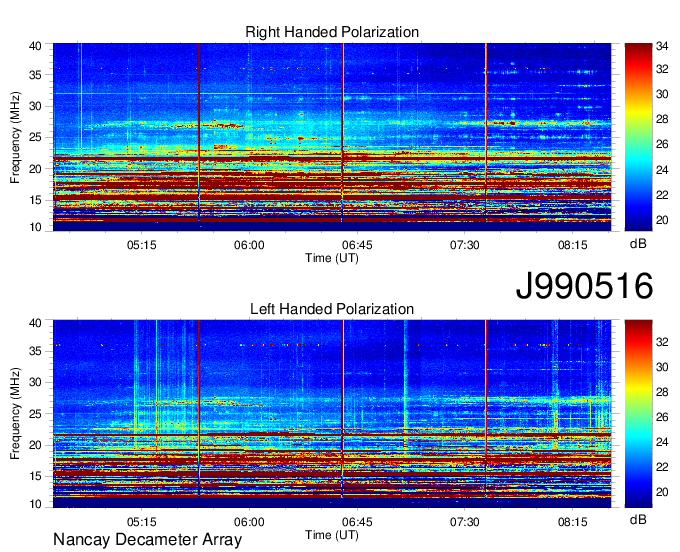Click the 40 frequency tick on top plot

(x=35, y=46)
